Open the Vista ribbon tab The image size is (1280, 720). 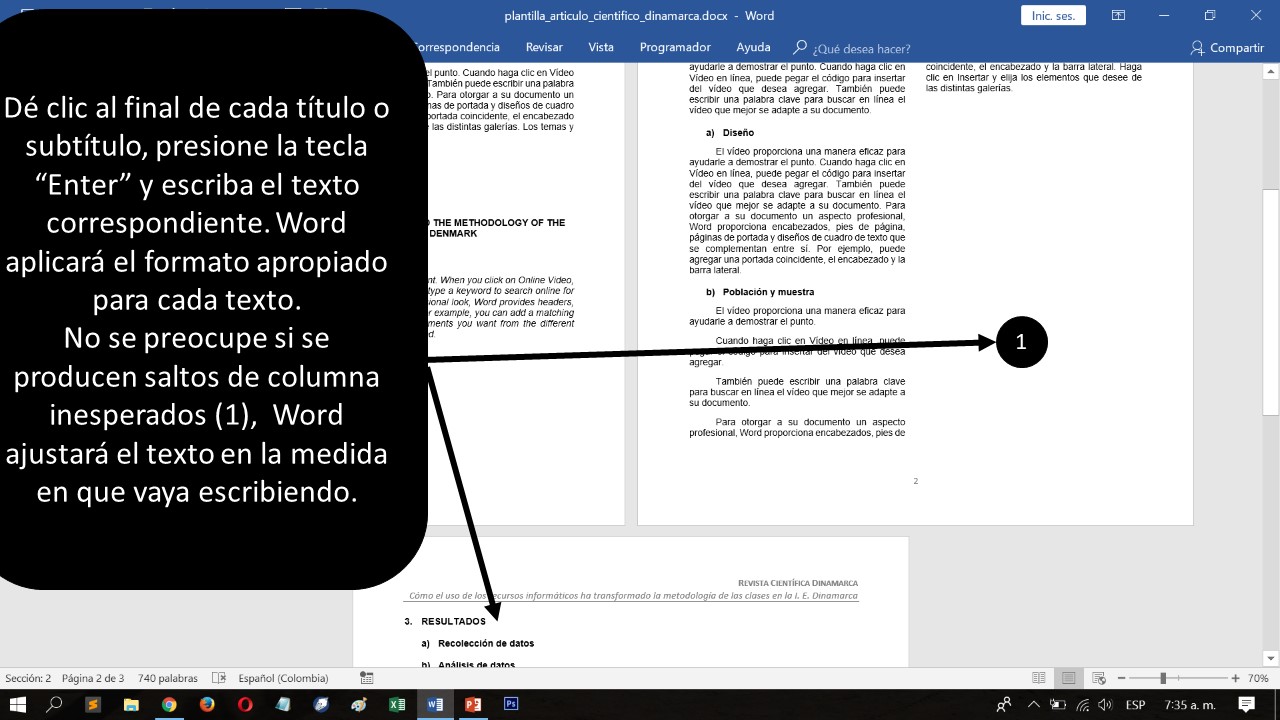pyautogui.click(x=601, y=47)
